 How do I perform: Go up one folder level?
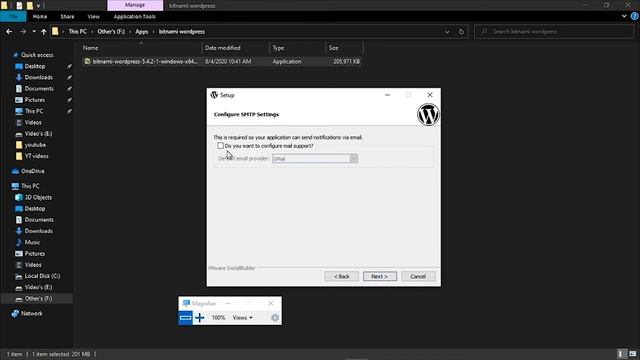[x=44, y=31]
